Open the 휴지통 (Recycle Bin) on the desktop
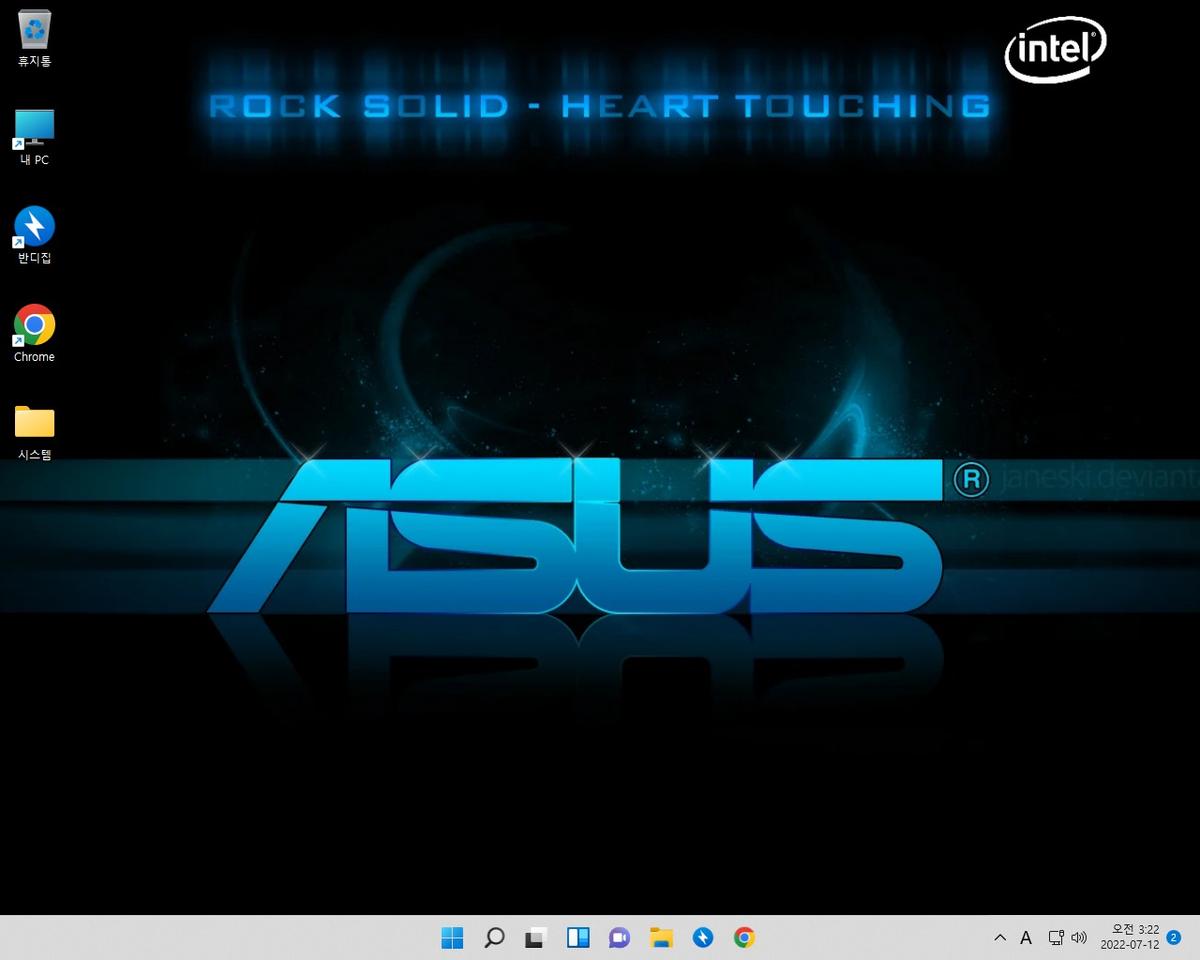This screenshot has height=960, width=1200. (33, 30)
